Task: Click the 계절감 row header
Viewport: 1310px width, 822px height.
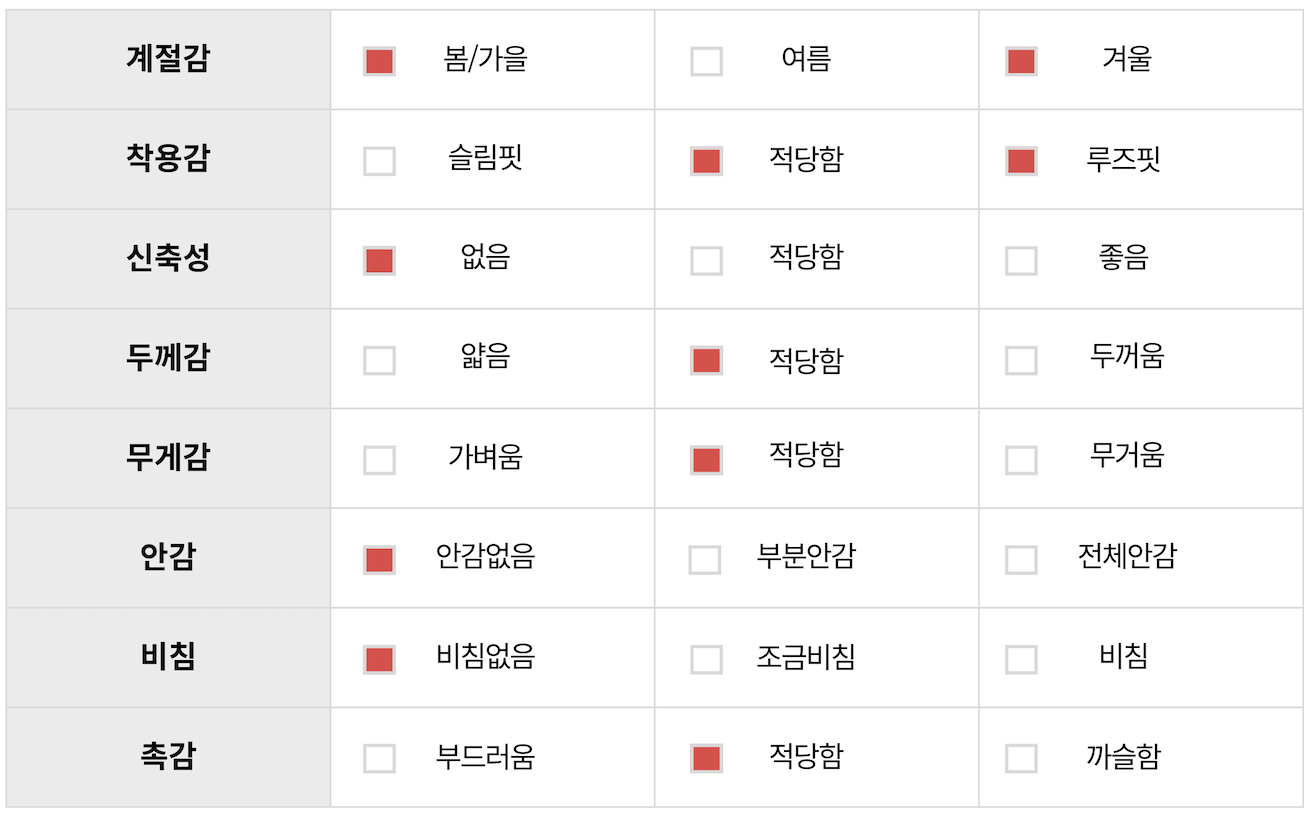Action: tap(168, 59)
